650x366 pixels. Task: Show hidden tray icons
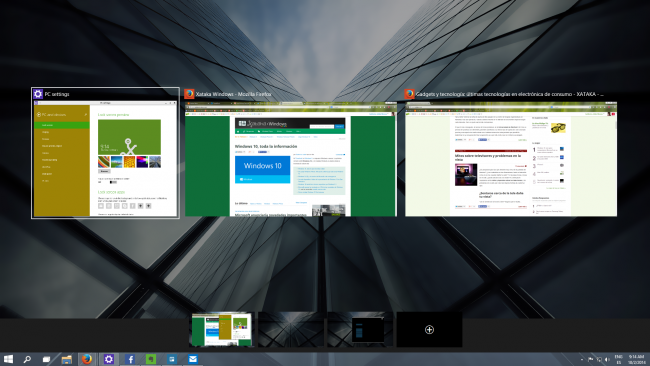pyautogui.click(x=582, y=359)
